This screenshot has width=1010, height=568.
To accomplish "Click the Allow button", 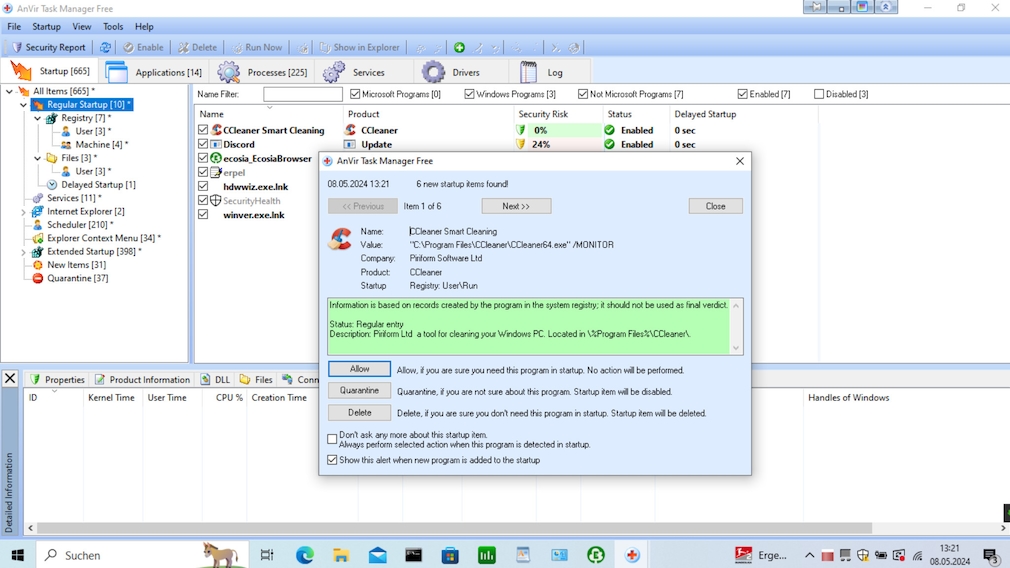I will click(x=359, y=369).
